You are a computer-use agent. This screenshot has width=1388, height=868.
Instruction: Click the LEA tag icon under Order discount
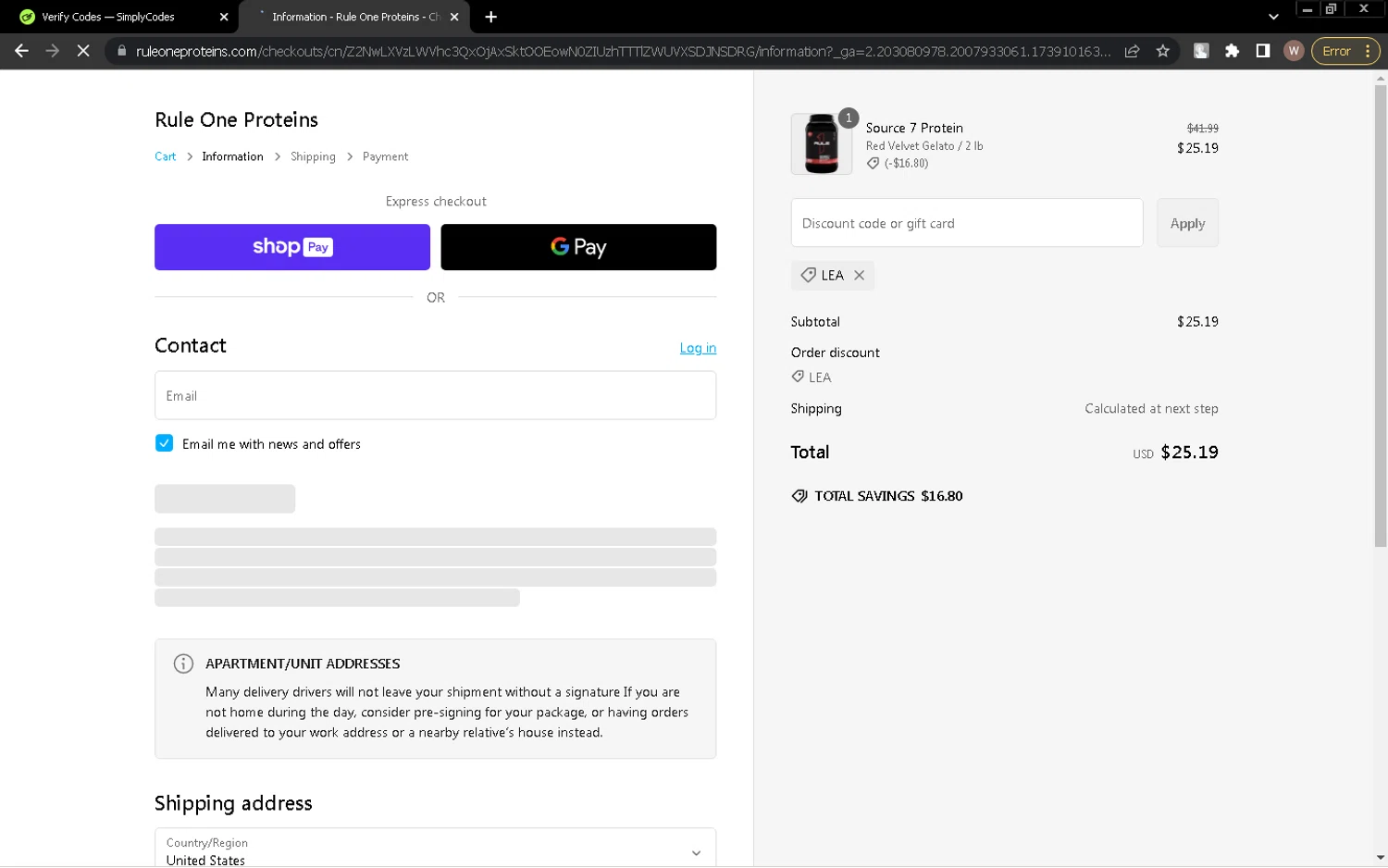tap(798, 377)
